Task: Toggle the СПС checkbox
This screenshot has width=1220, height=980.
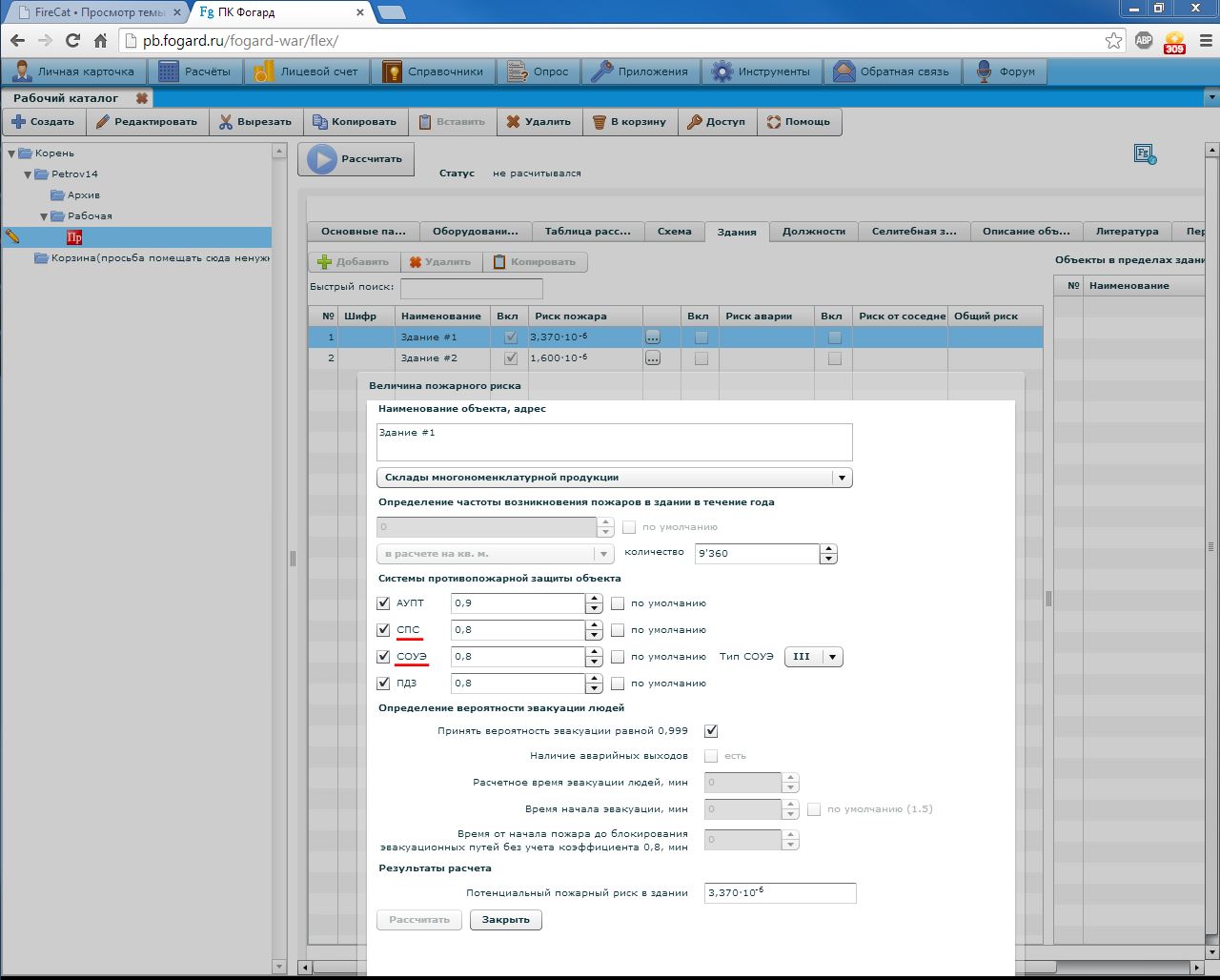Action: 384,630
